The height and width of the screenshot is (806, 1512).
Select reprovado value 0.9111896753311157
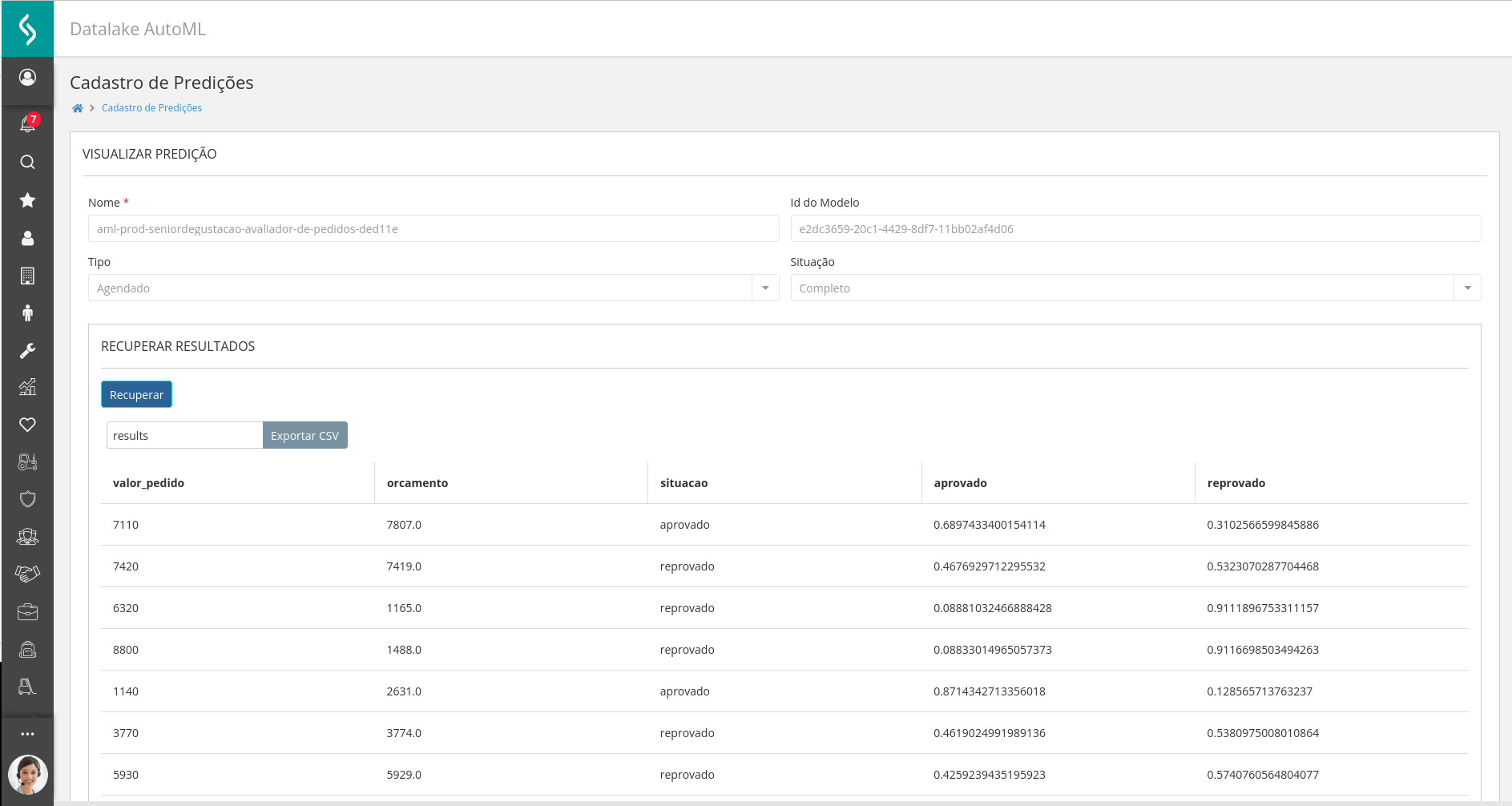click(x=1263, y=608)
